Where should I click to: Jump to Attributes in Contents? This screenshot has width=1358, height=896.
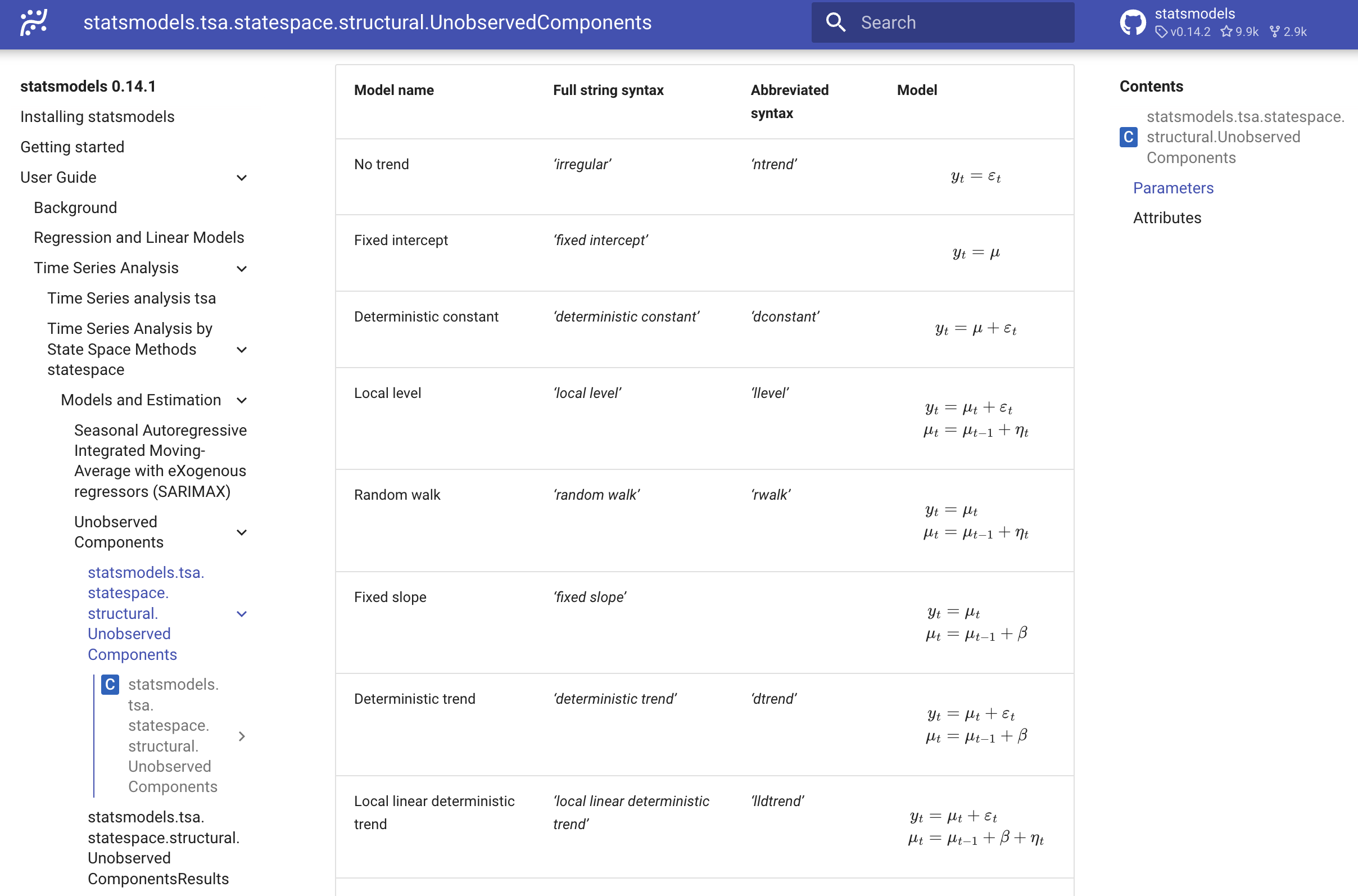(1167, 218)
